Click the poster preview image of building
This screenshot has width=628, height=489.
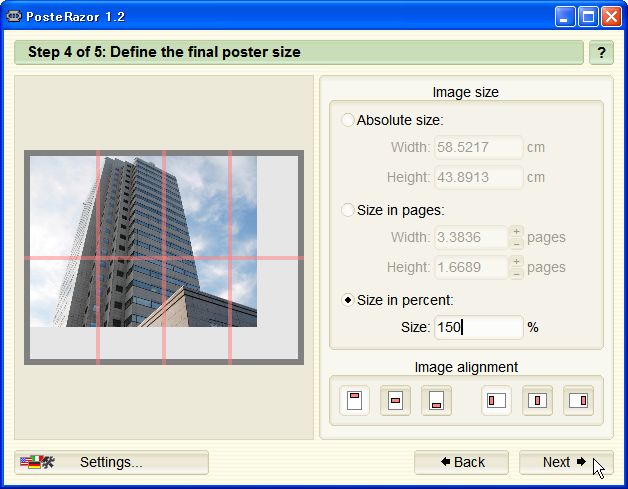coord(143,241)
